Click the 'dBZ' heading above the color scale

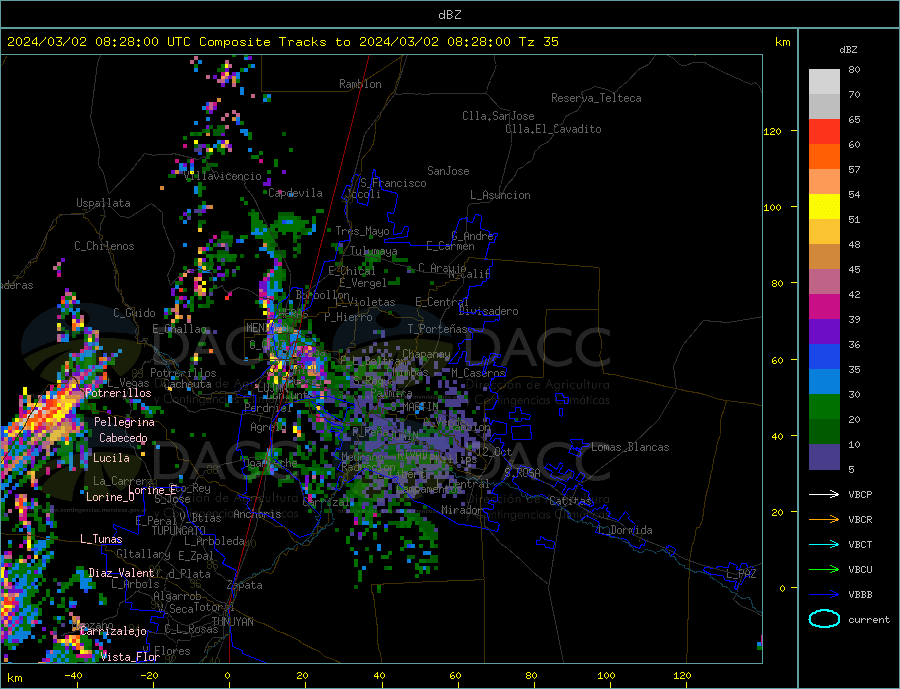[848, 50]
